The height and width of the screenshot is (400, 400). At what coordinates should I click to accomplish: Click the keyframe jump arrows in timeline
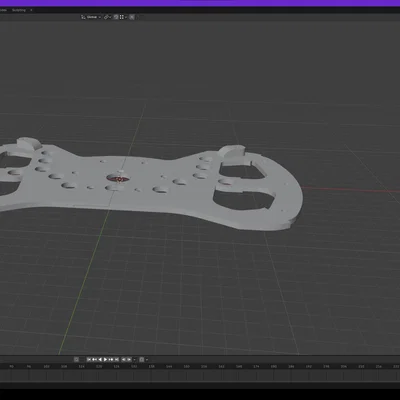pos(126,359)
